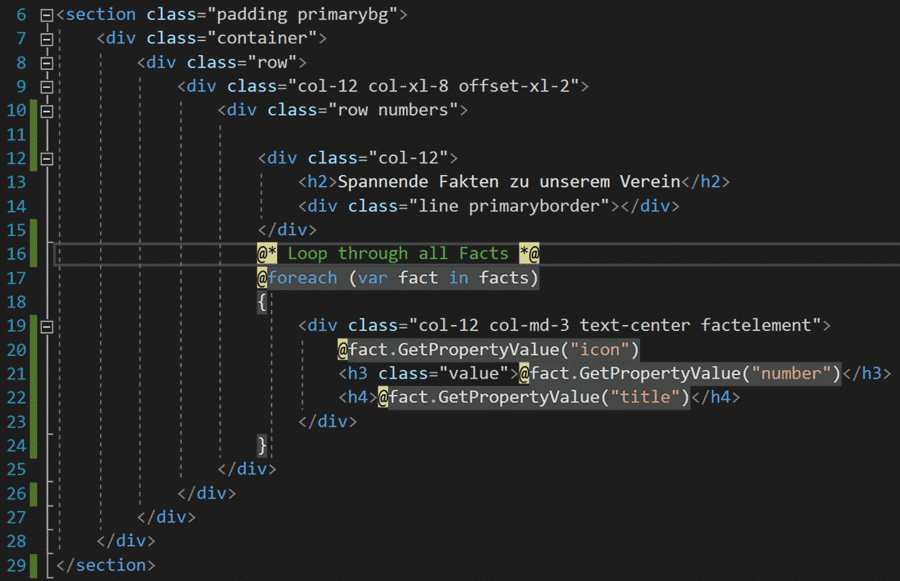The height and width of the screenshot is (581, 900).
Task: Click the opening brace on line 18
Action: coord(262,302)
